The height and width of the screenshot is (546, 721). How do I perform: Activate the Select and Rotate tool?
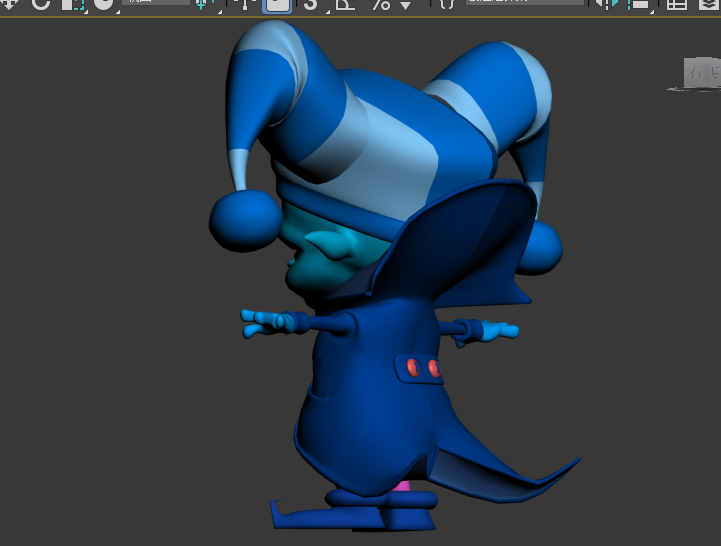(41, 4)
